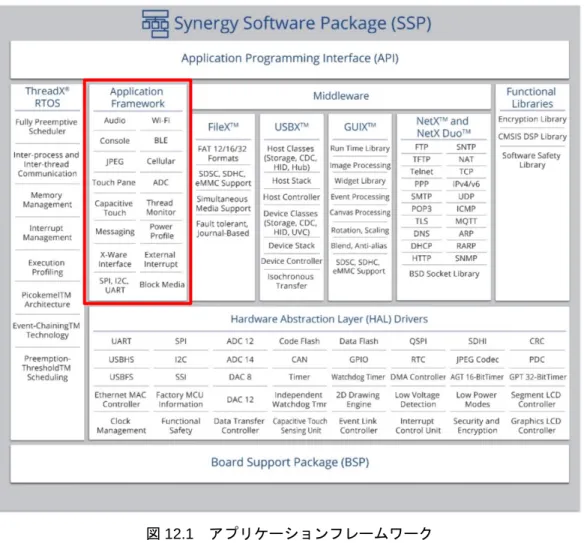Select Fault tolerant, Journal-Based entry
This screenshot has height=543, width=584.
click(223, 228)
